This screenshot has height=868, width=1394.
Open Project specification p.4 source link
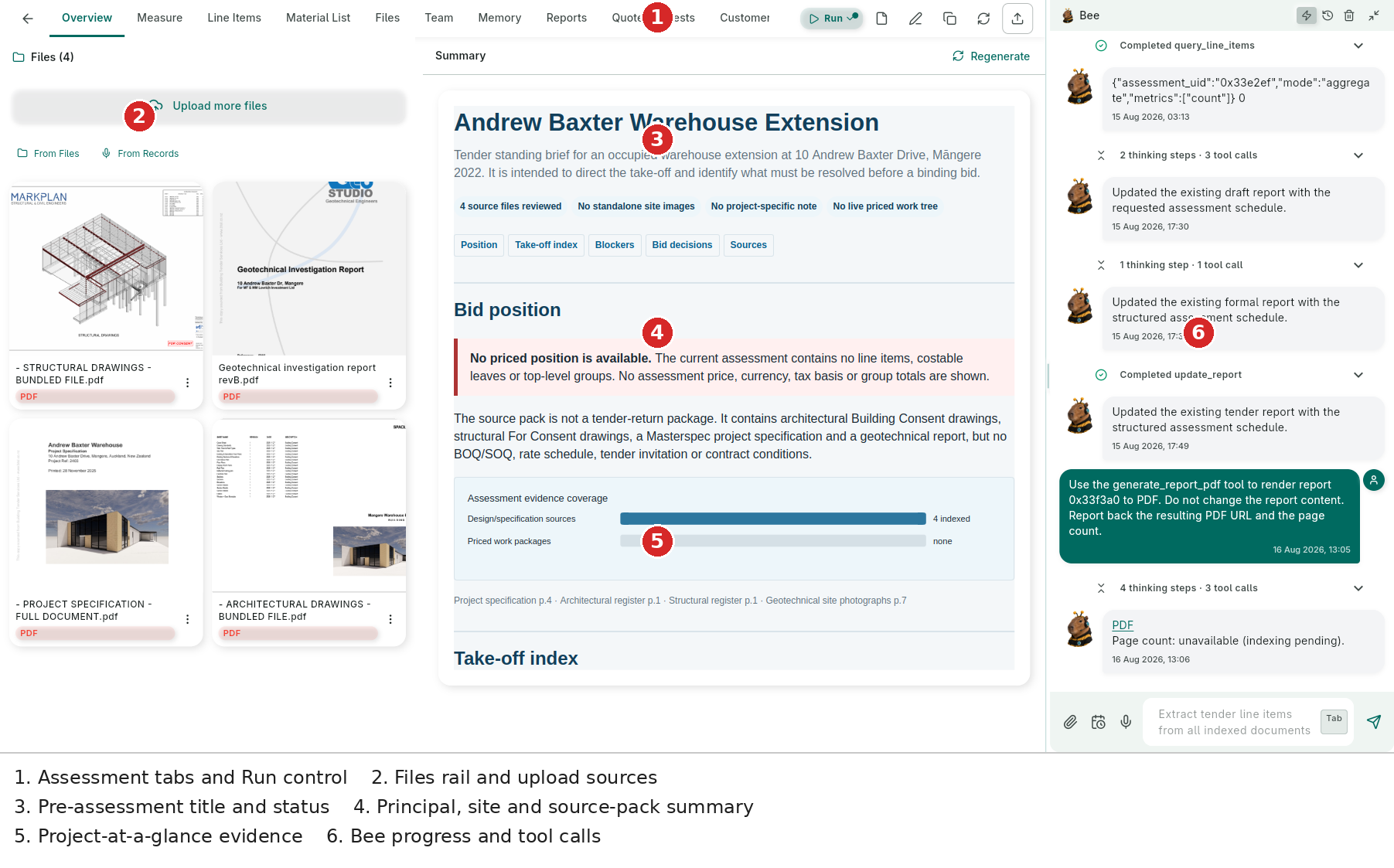503,601
